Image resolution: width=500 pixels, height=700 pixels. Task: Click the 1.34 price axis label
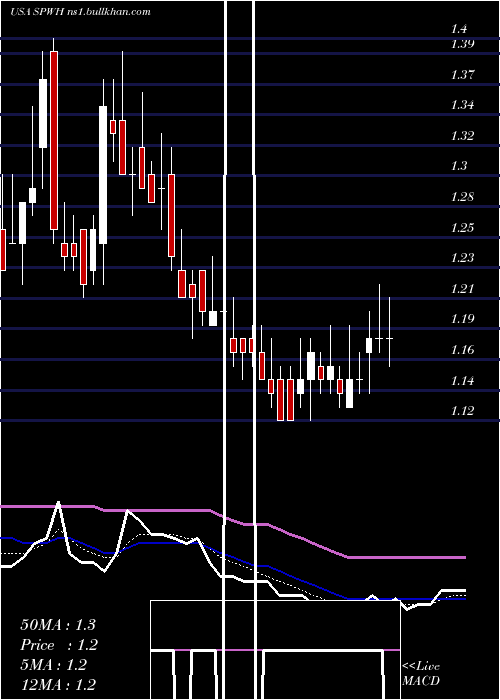click(462, 105)
